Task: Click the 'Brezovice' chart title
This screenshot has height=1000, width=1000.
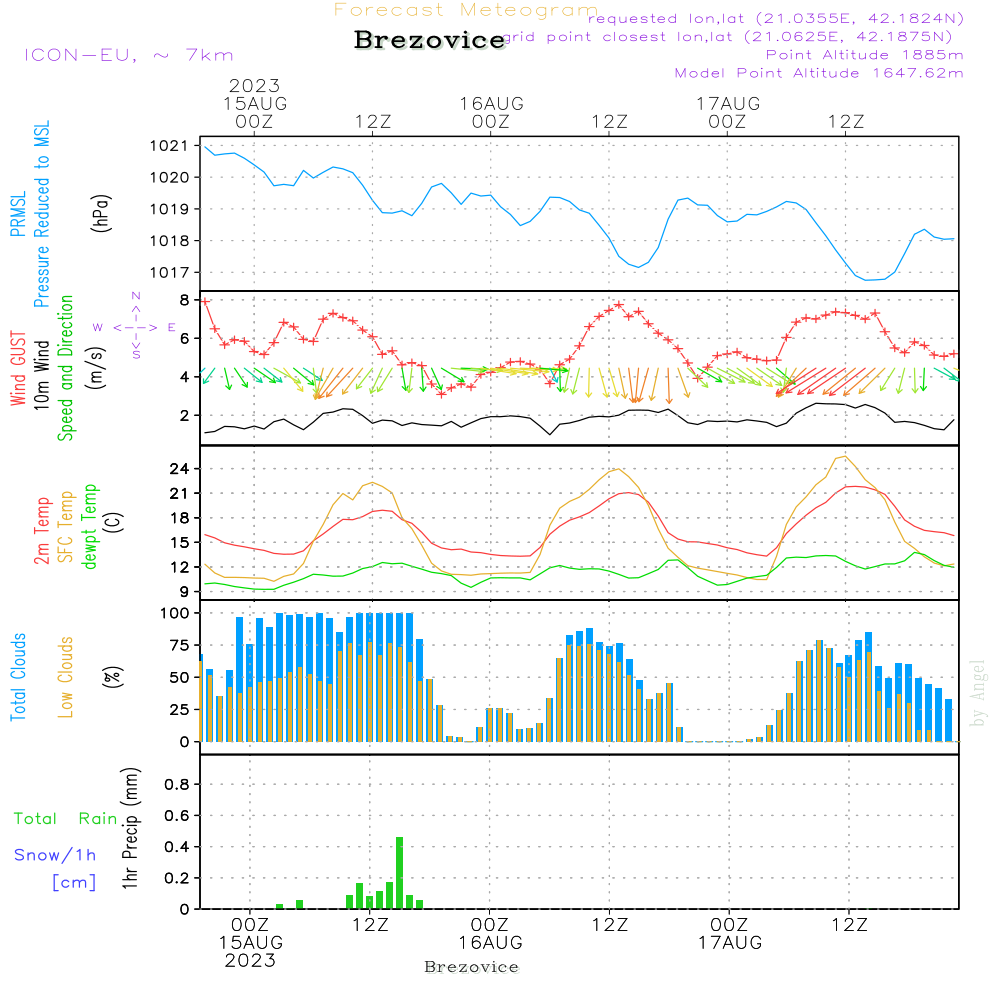Action: [x=429, y=40]
